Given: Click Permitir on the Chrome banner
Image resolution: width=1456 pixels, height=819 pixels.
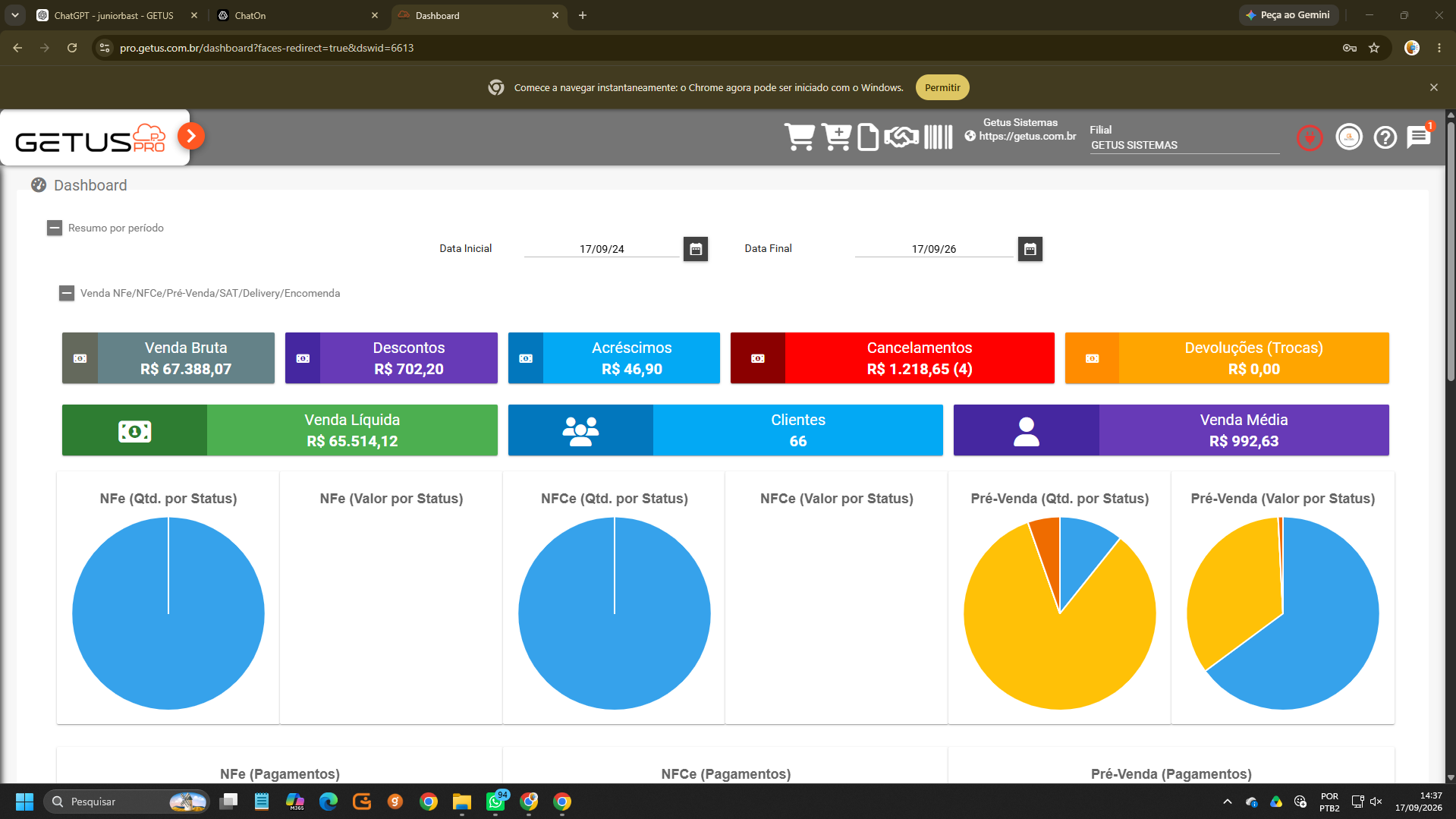Looking at the screenshot, I should tap(942, 87).
